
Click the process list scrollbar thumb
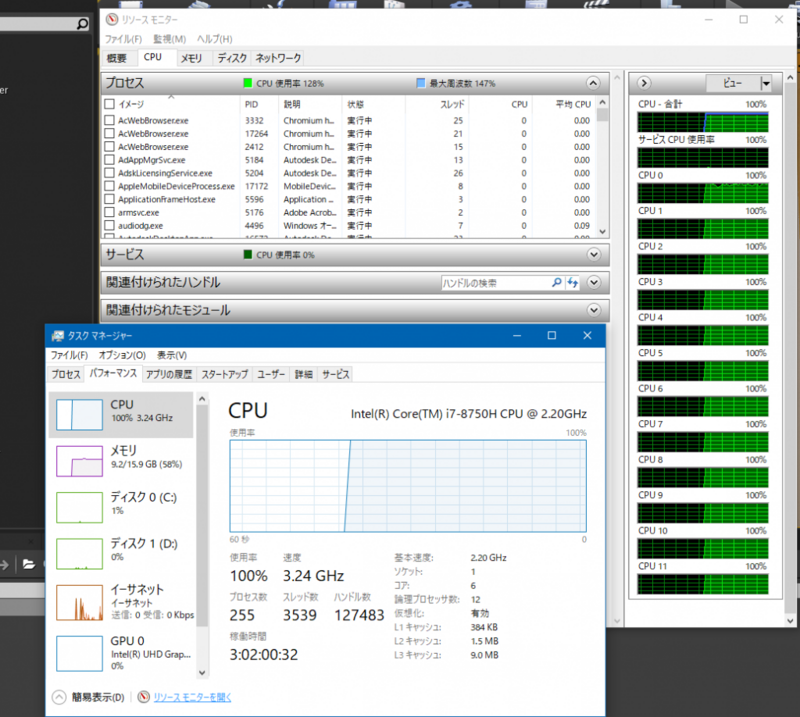(603, 115)
